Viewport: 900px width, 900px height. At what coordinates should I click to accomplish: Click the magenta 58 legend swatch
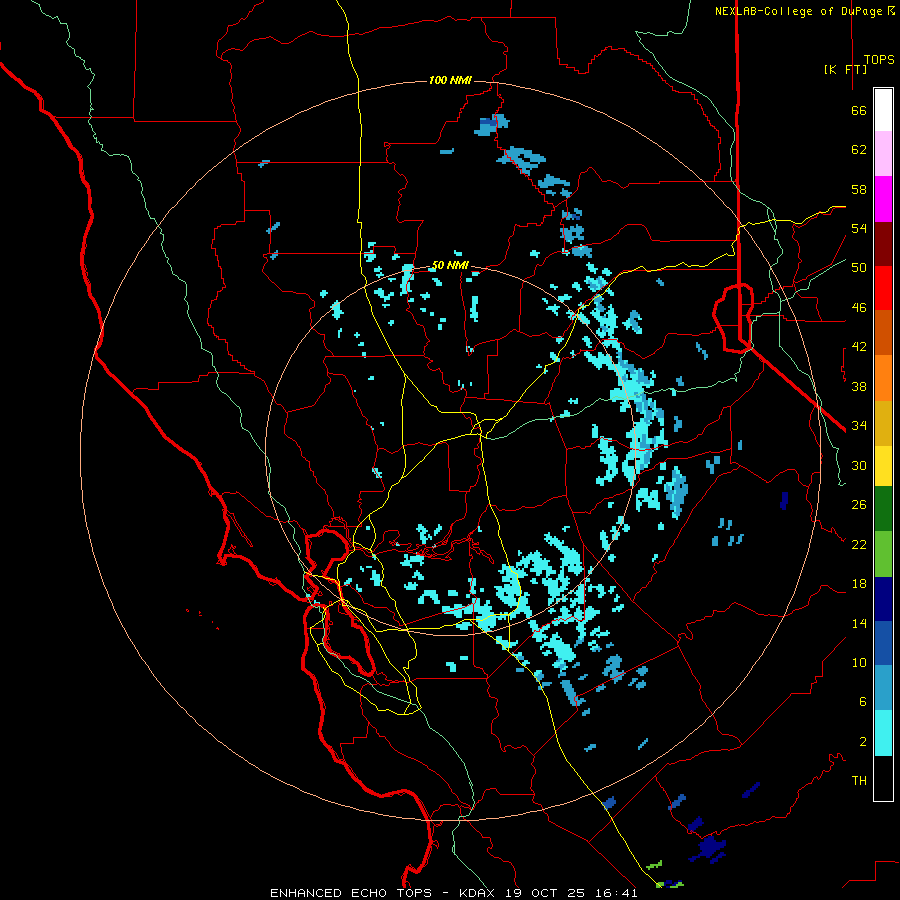883,199
